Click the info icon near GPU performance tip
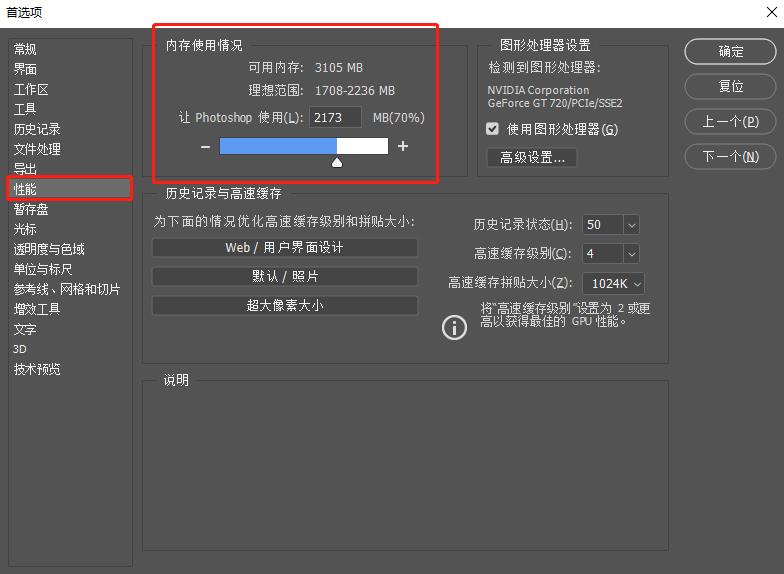 tap(454, 328)
